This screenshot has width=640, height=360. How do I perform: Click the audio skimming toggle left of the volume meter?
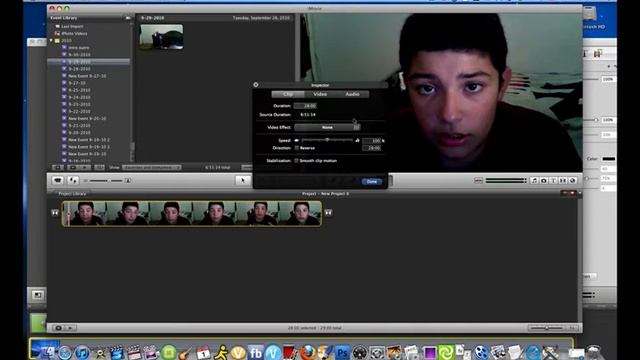tap(478, 180)
